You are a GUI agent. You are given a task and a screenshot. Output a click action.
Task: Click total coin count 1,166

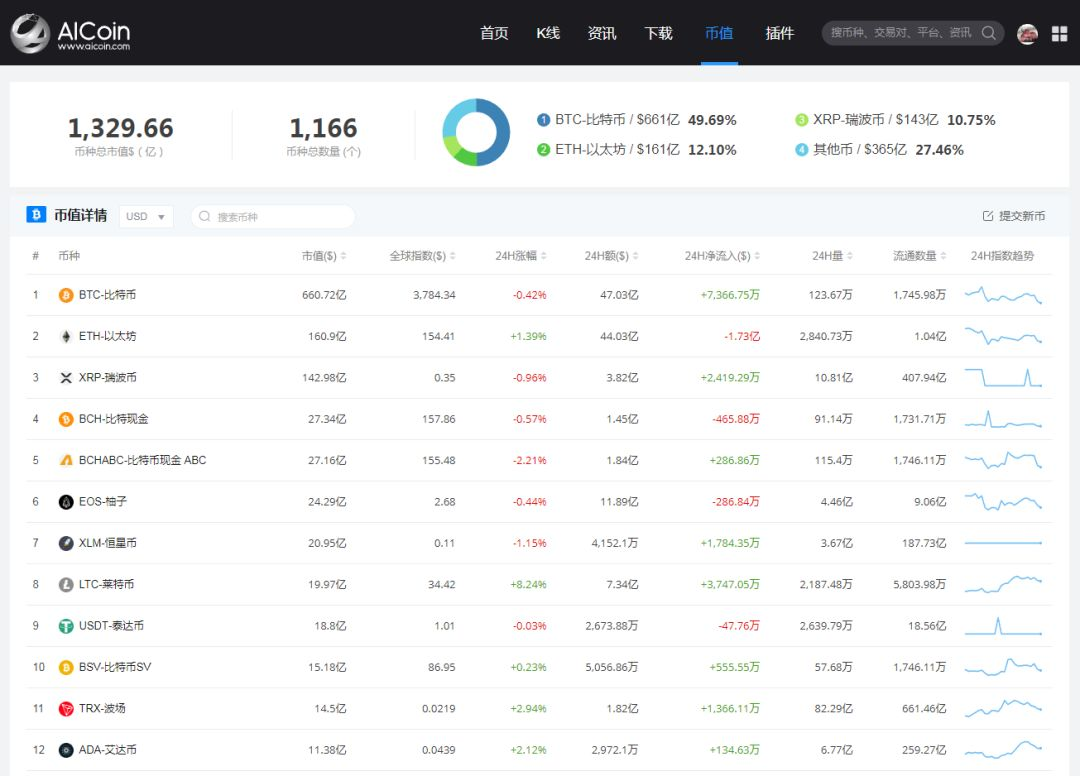pyautogui.click(x=323, y=128)
